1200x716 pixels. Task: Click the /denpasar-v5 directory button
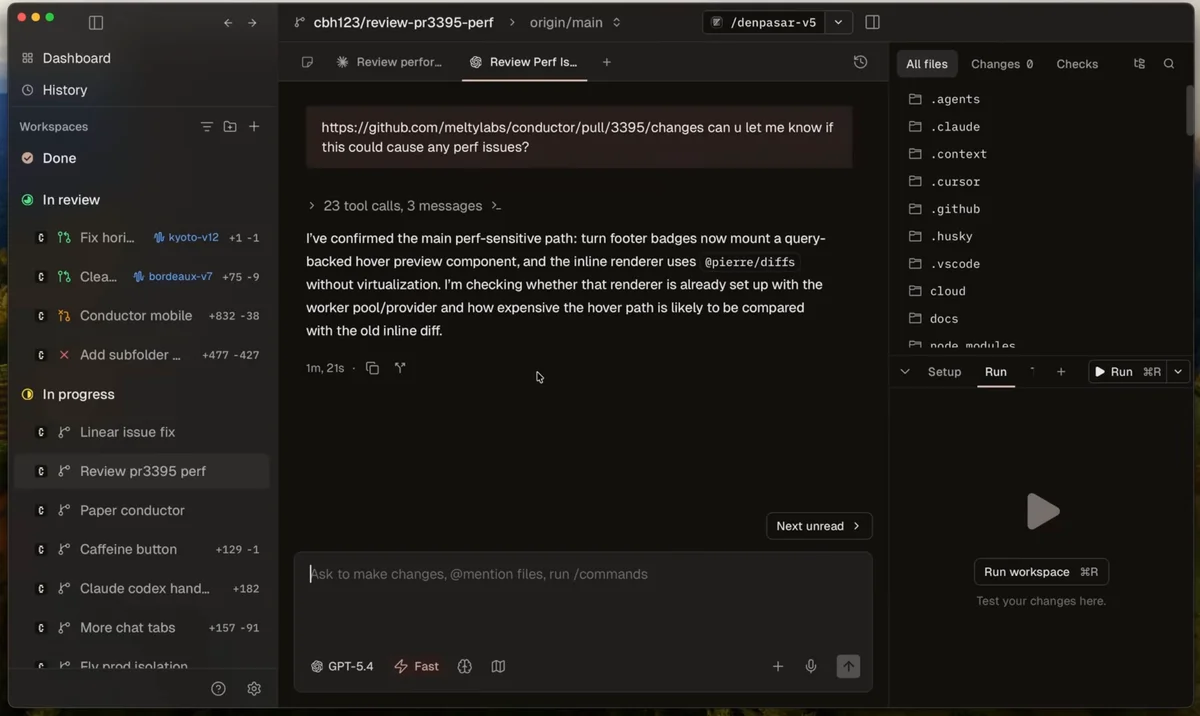(765, 22)
